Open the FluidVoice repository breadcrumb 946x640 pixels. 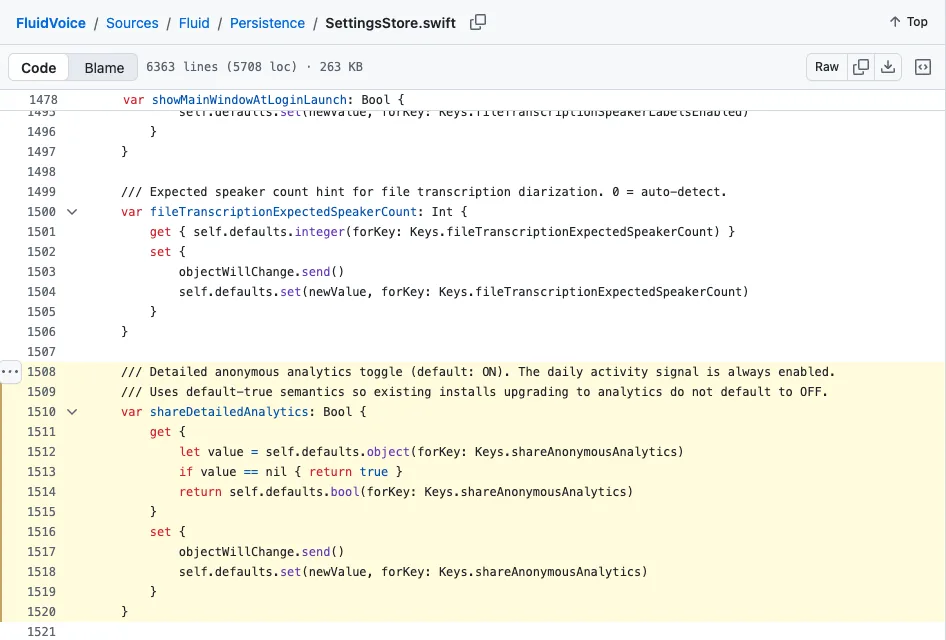coord(51,23)
